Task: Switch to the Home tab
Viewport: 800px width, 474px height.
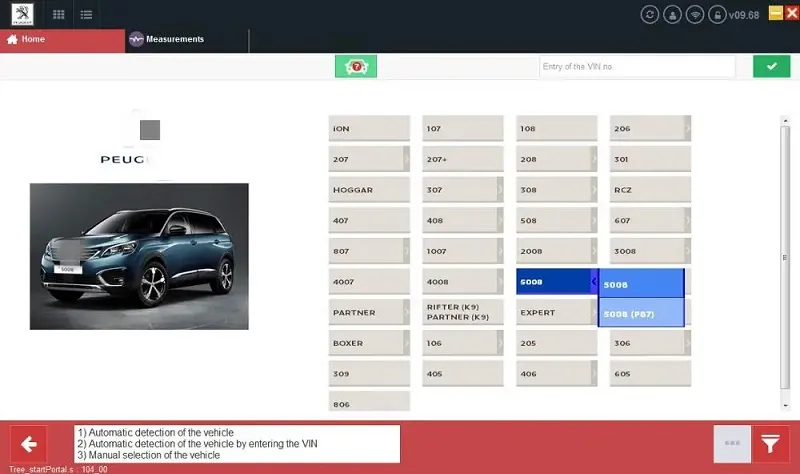Action: [x=62, y=40]
